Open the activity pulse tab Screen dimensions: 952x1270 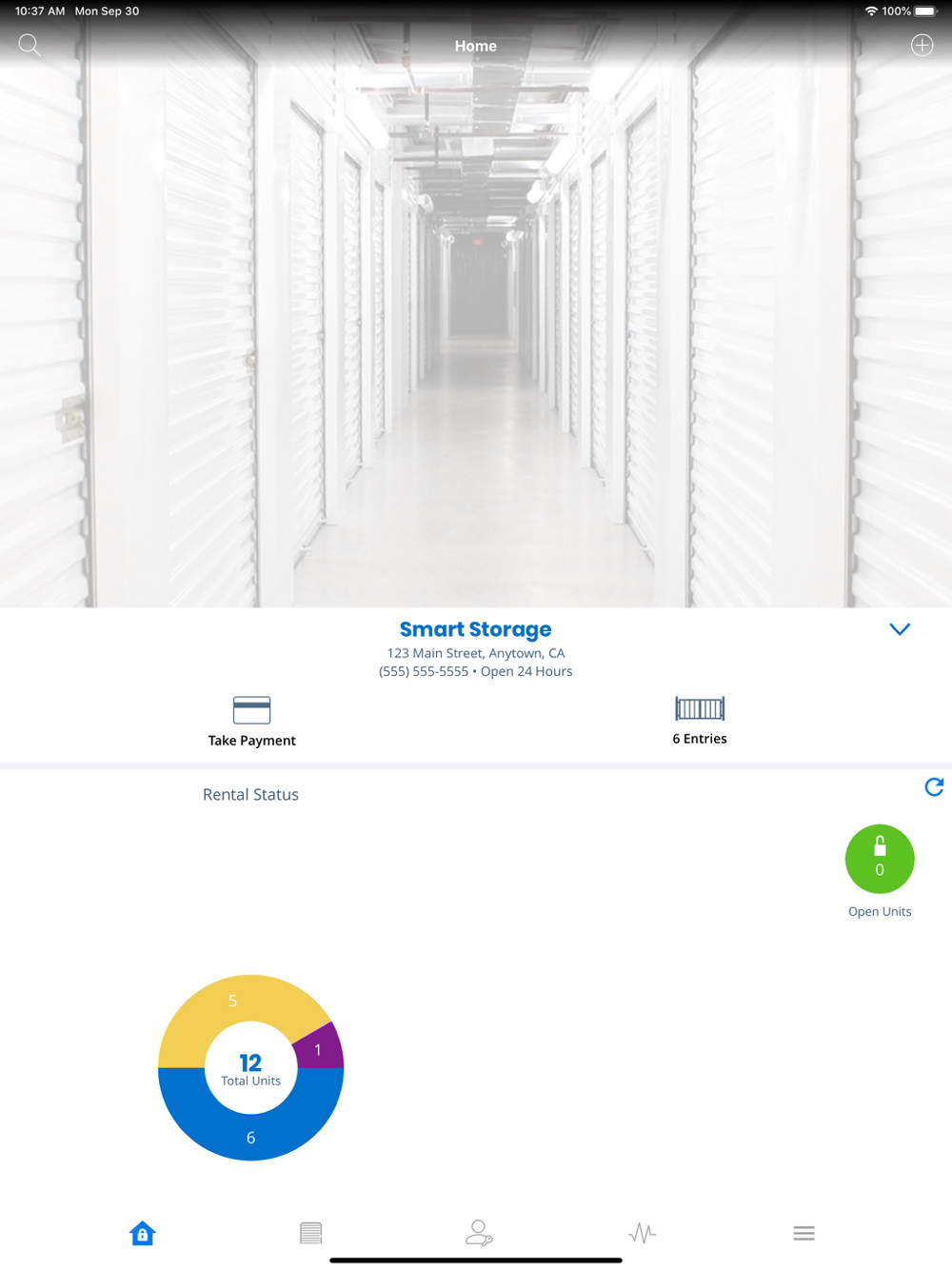(x=643, y=1233)
